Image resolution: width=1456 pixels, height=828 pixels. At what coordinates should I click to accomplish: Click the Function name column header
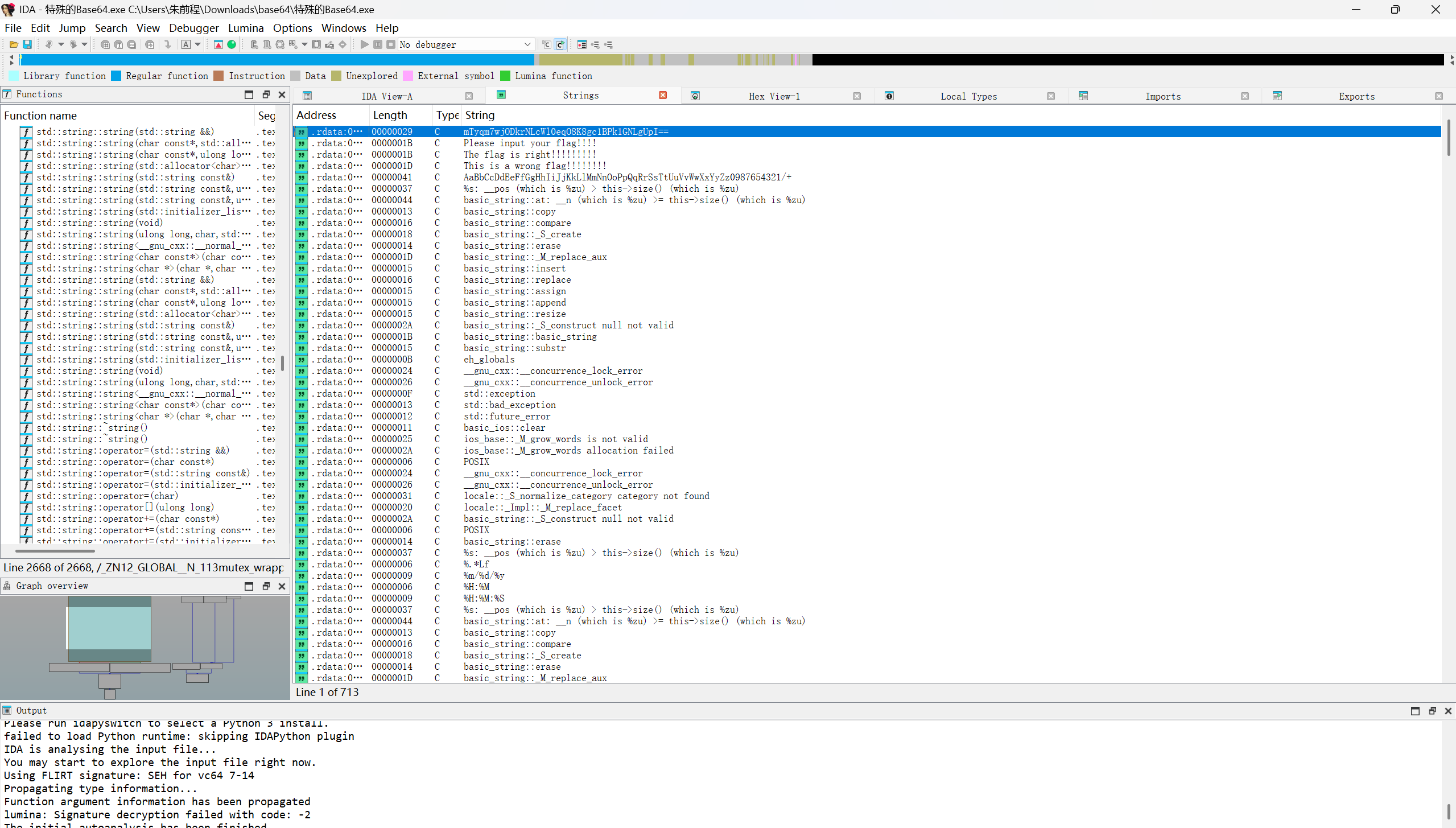tap(40, 116)
